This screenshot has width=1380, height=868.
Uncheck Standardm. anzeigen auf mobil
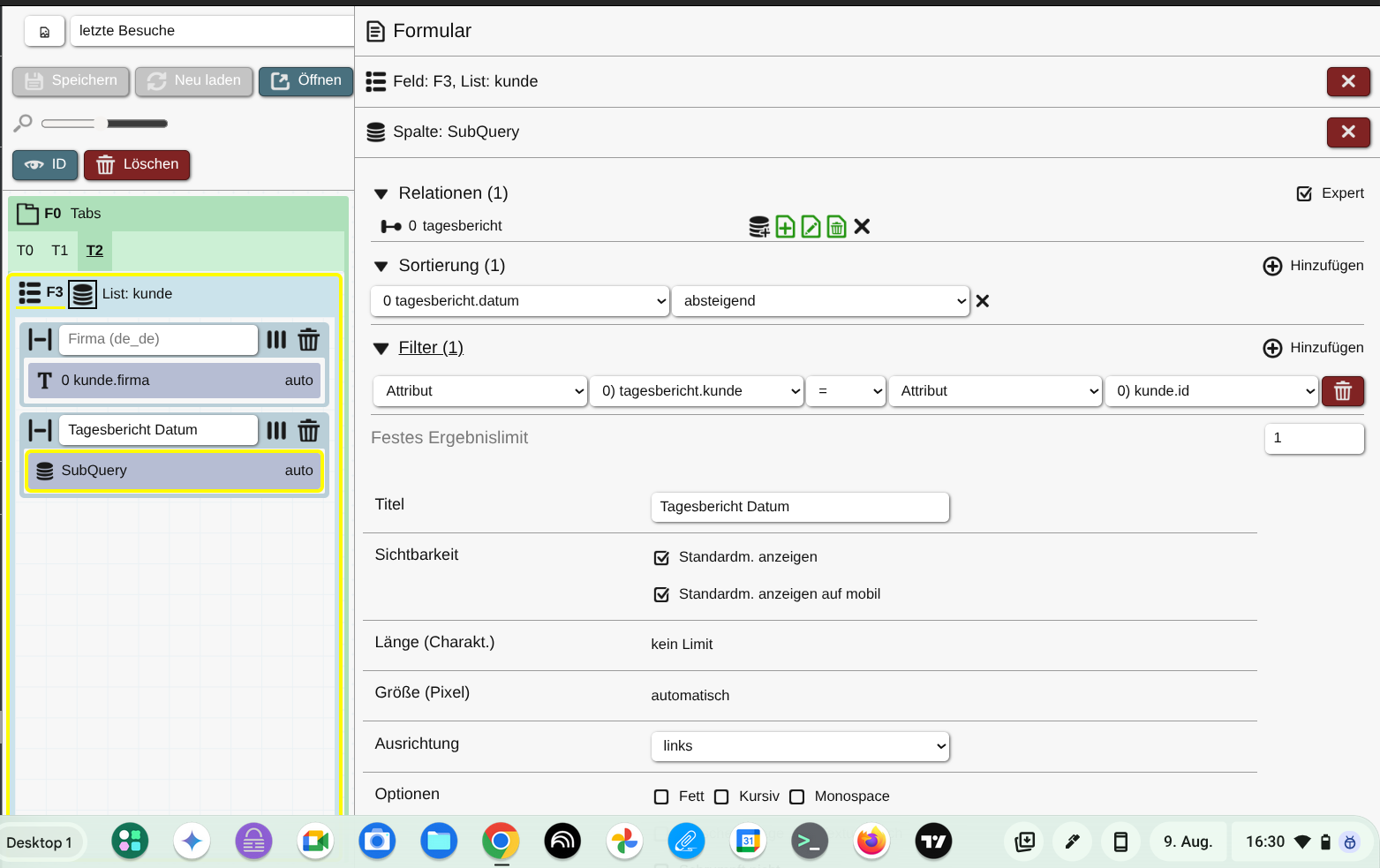pos(661,594)
